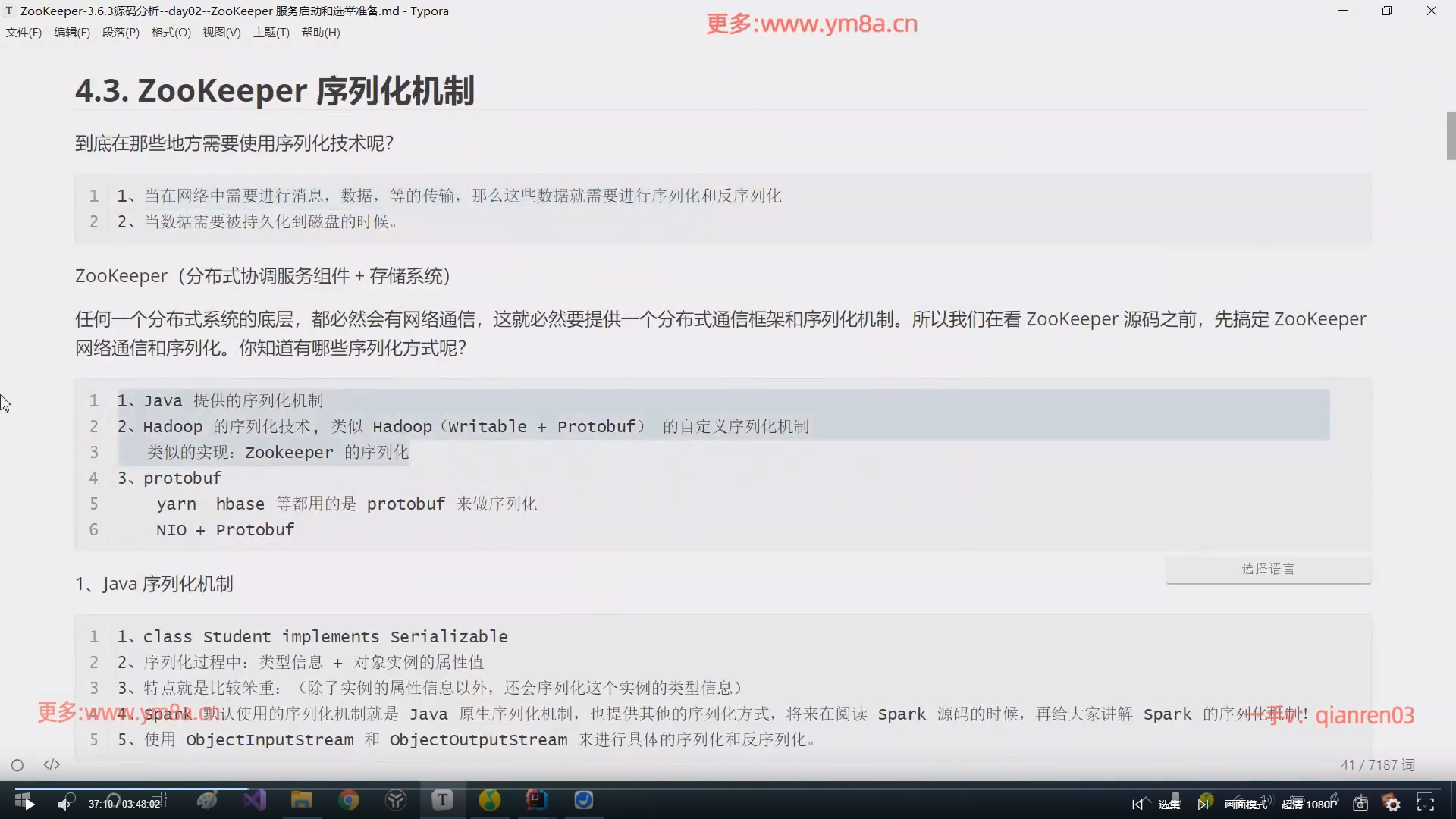
Task: Launch Chrome from the taskbar
Action: [x=349, y=800]
